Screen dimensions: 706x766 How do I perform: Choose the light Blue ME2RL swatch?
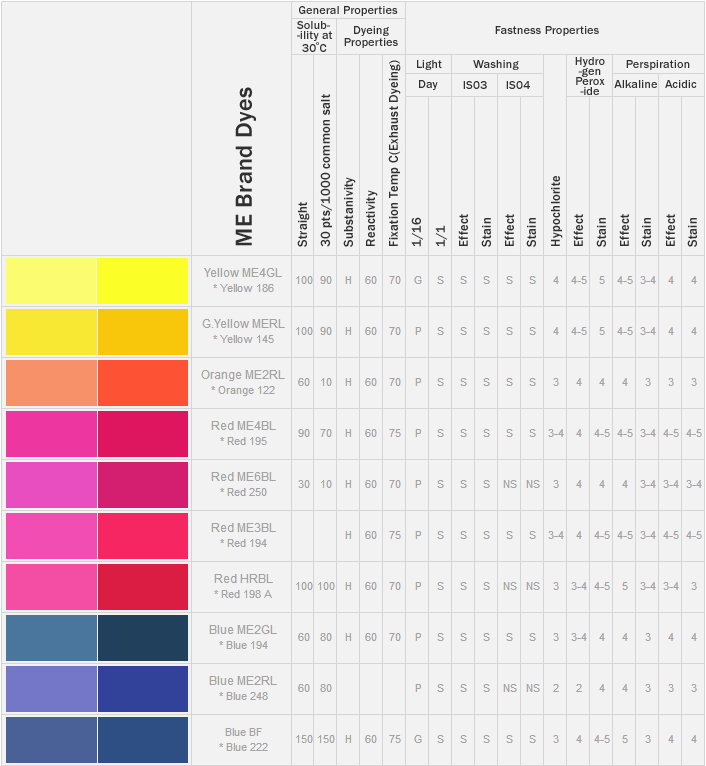pos(51,689)
